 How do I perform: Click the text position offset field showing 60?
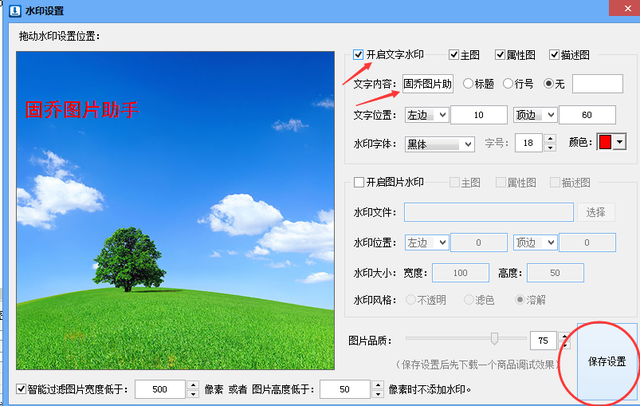click(587, 115)
